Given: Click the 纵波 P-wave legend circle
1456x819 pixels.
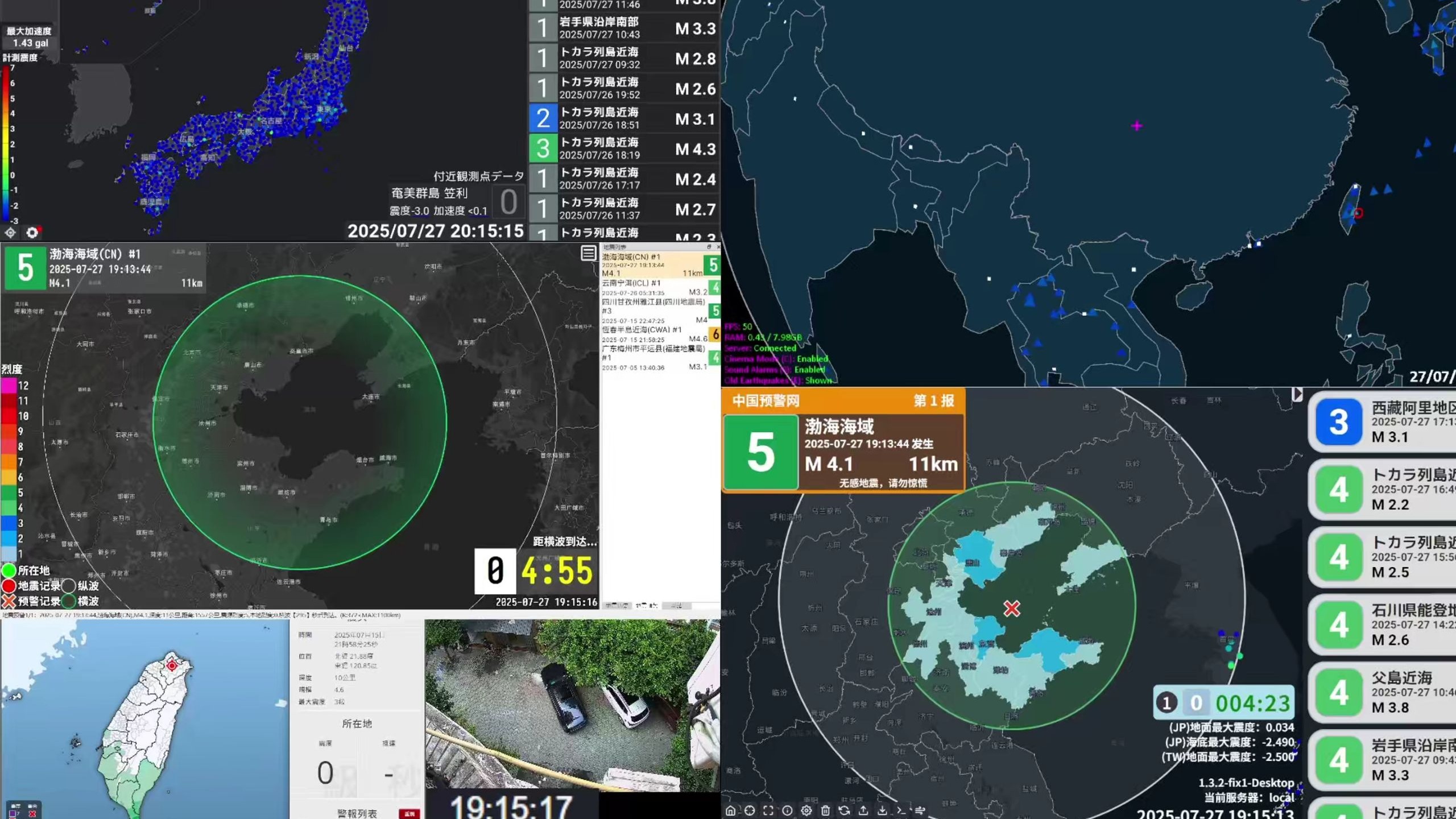Looking at the screenshot, I should click(69, 586).
